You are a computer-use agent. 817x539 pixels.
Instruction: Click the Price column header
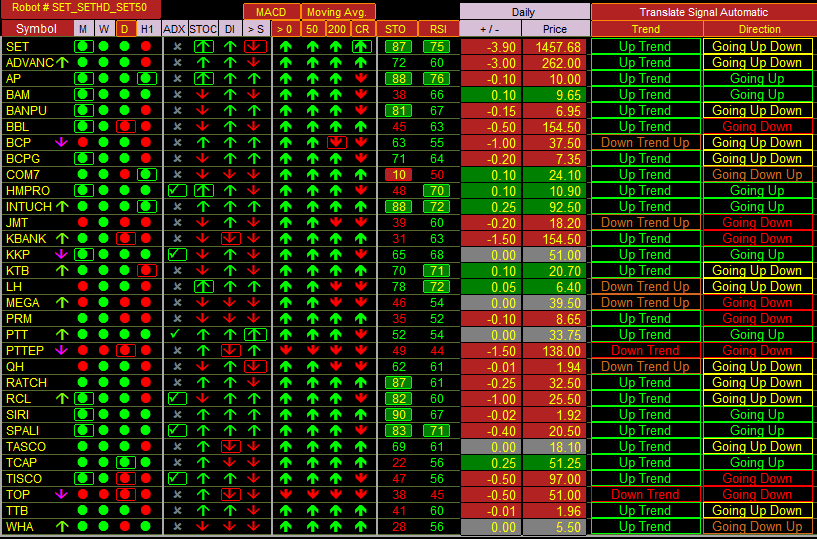pos(555,29)
